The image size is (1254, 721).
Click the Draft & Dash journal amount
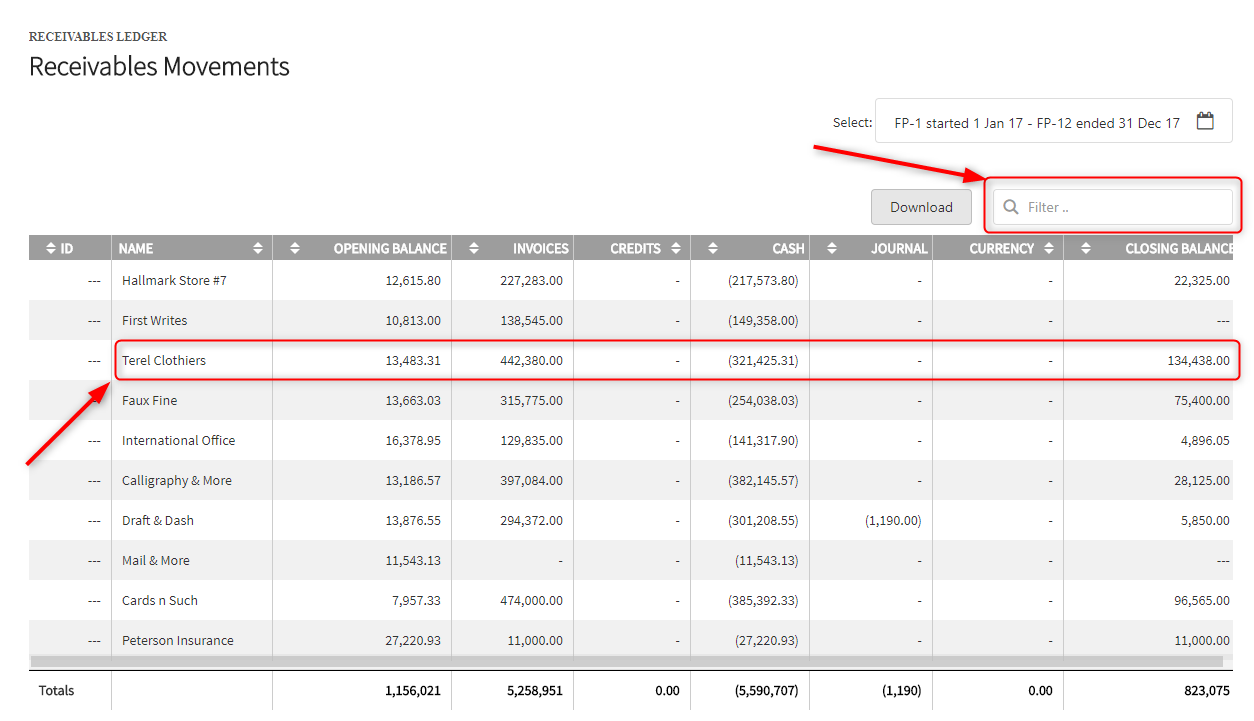click(x=891, y=520)
